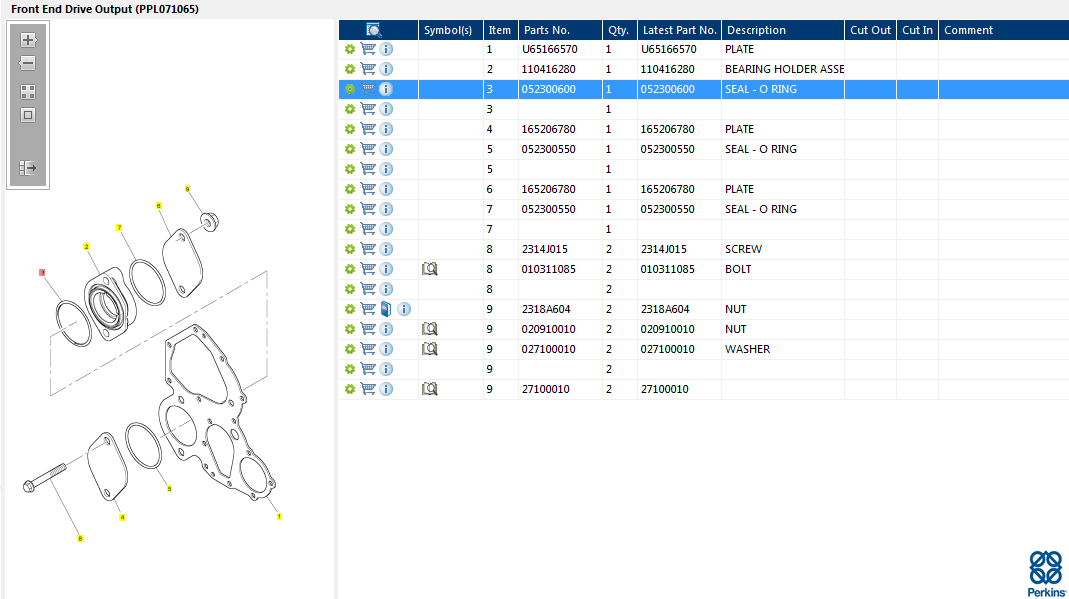The width and height of the screenshot is (1069, 599).
Task: Open symbol lookup for 027100010 WASHER
Action: click(x=430, y=349)
